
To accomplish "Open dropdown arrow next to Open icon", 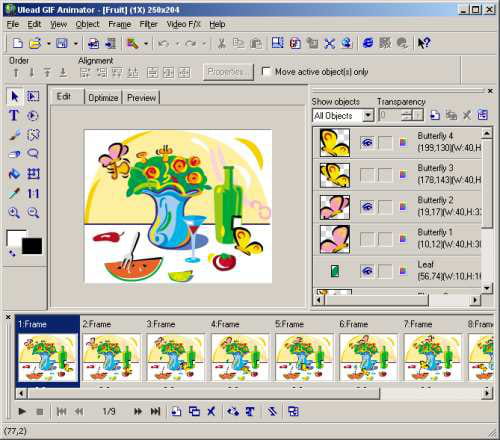I will pyautogui.click(x=48, y=44).
